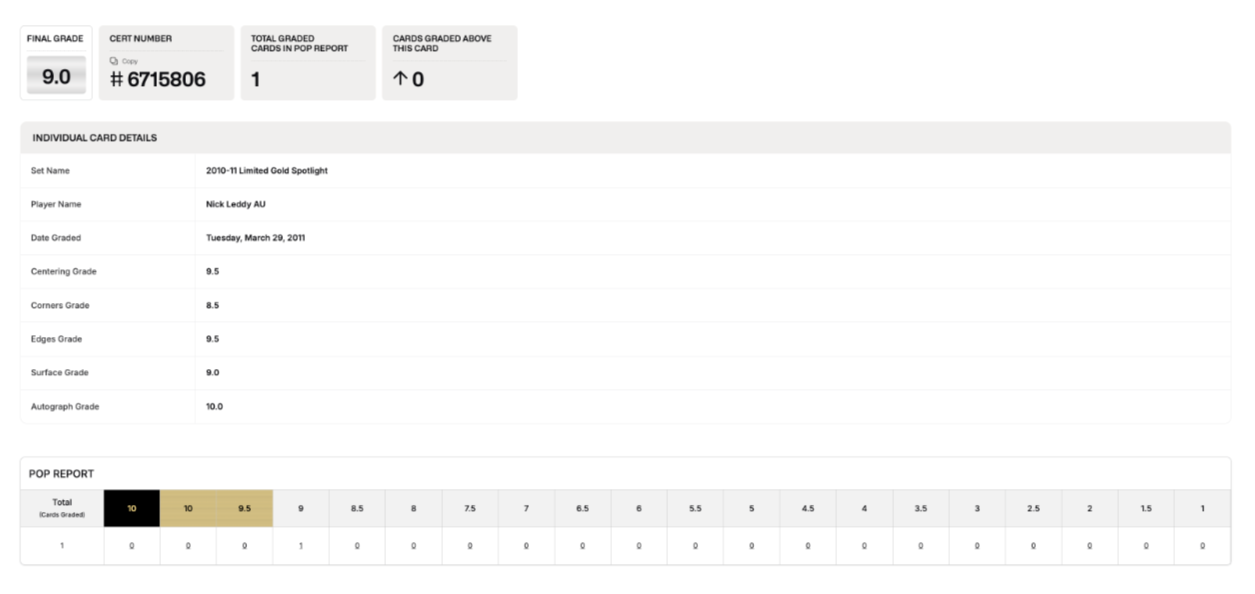Click the black Pristine 10 header cell
1255x594 pixels.
coord(132,508)
